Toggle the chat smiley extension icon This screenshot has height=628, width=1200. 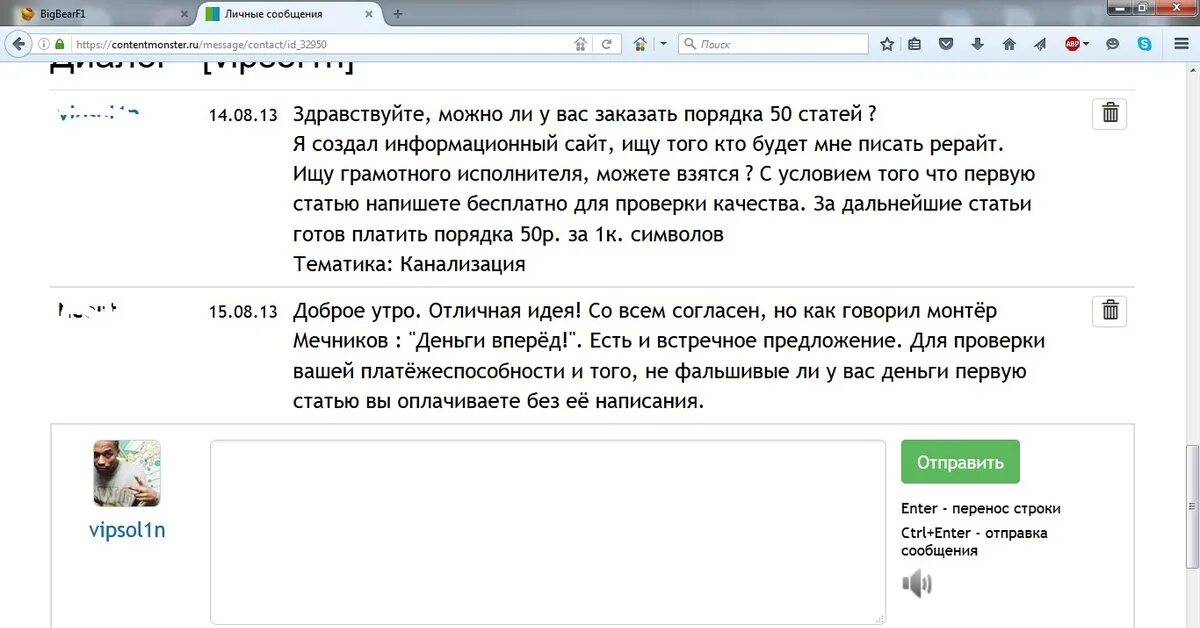coord(1112,43)
